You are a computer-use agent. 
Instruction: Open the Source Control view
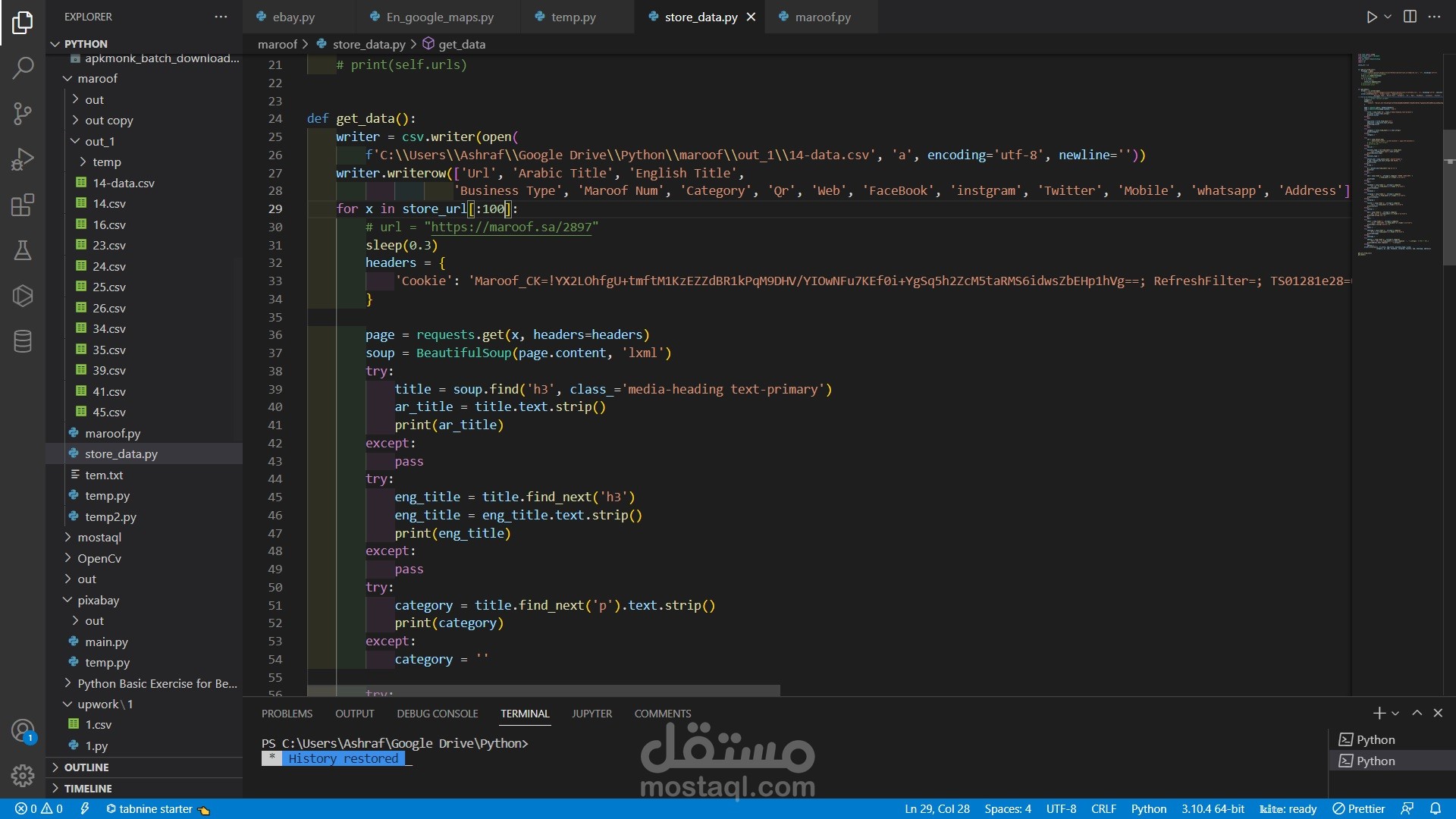[x=23, y=114]
